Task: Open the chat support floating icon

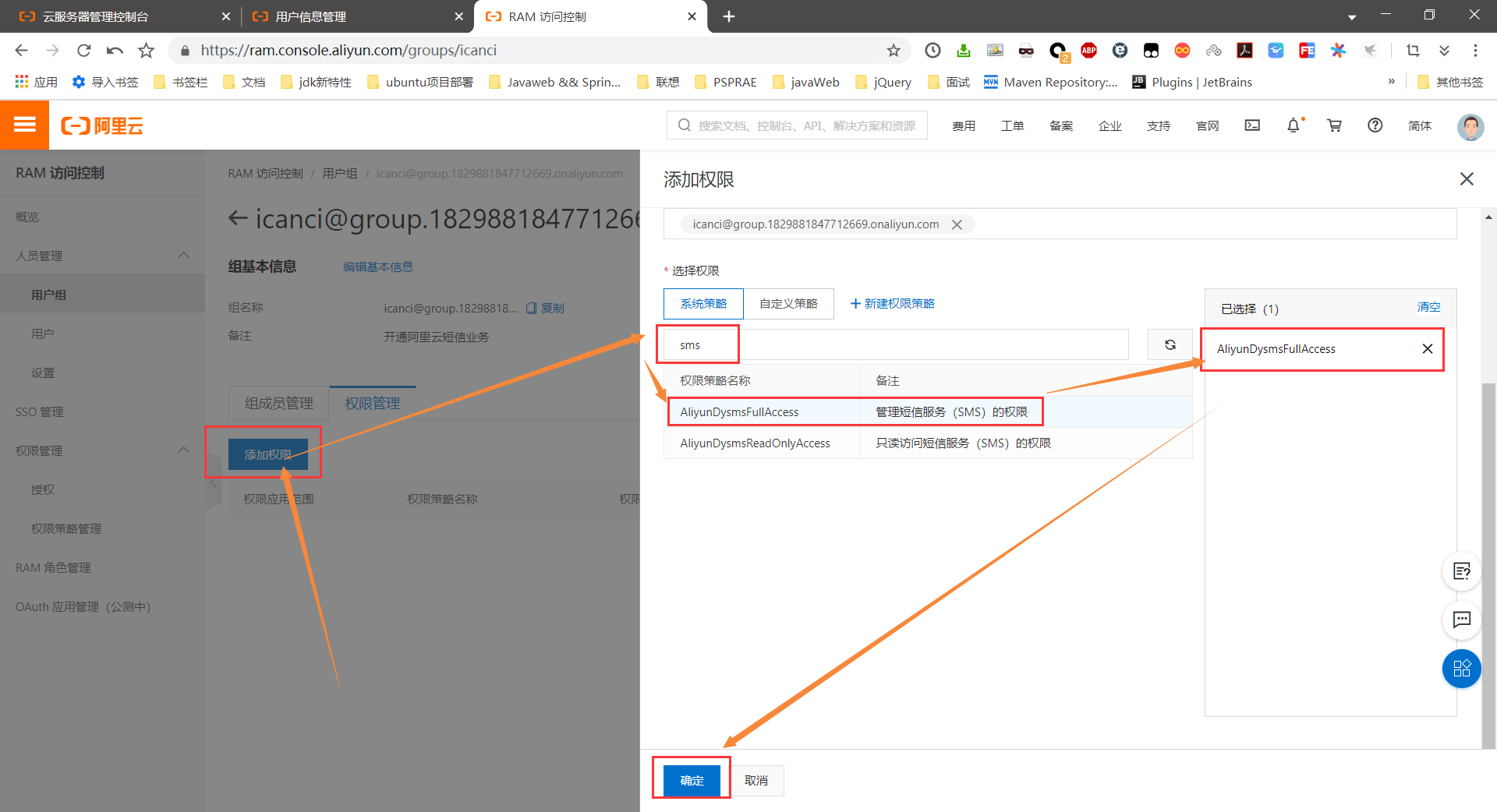Action: point(1462,620)
